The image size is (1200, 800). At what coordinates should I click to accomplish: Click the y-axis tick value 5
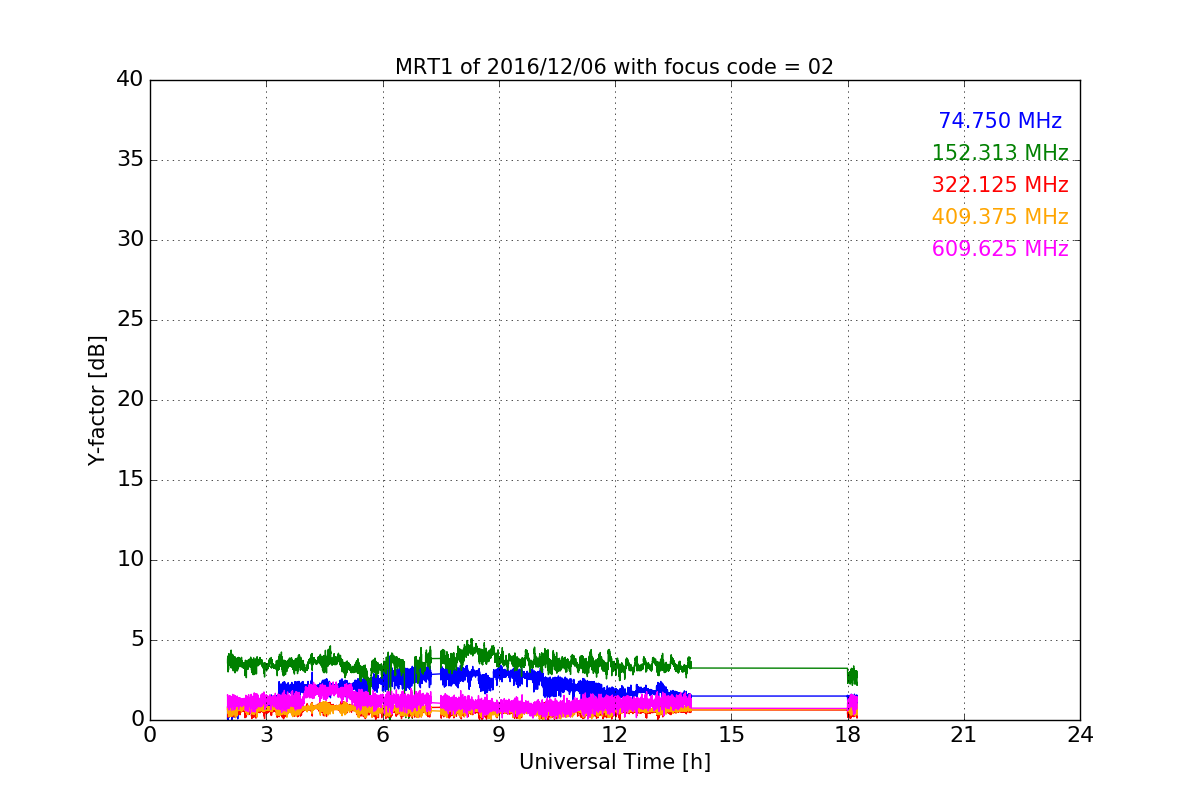pyautogui.click(x=137, y=640)
